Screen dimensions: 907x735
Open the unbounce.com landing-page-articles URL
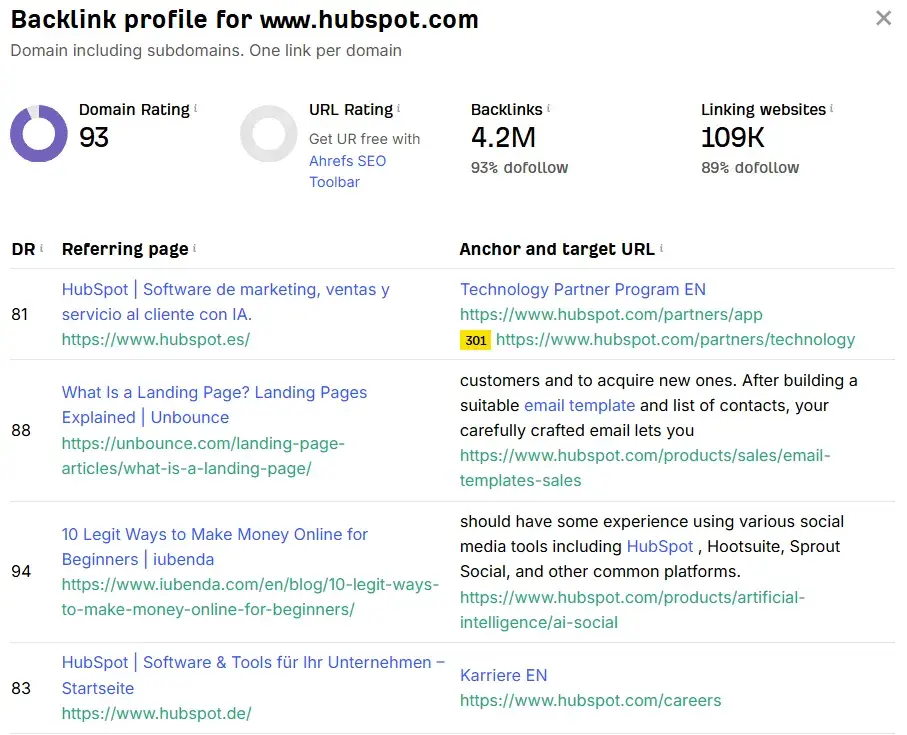[203, 456]
